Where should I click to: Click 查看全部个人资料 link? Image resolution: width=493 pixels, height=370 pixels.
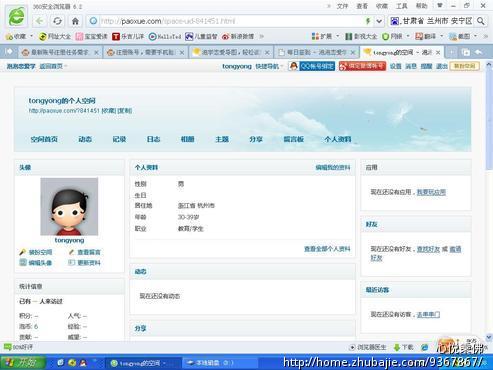(327, 249)
